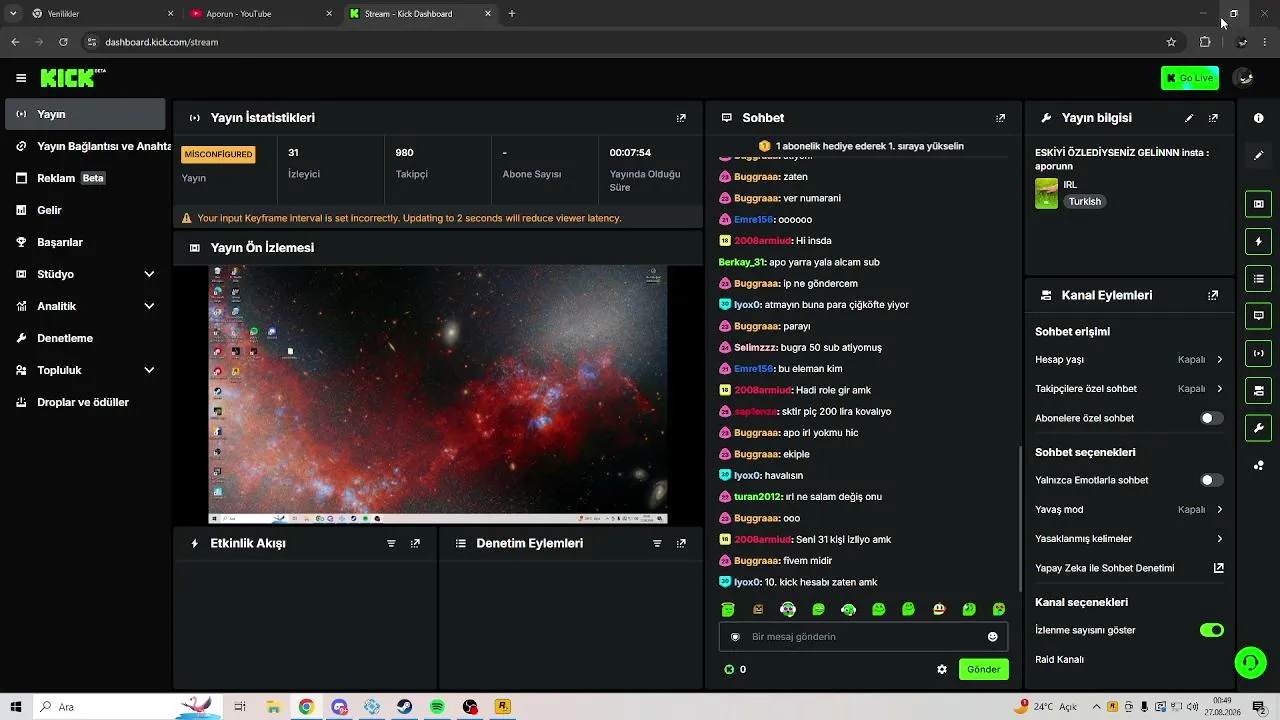Click the Bir mesaj gönderin input field
Image resolution: width=1280 pixels, height=720 pixels.
pyautogui.click(x=863, y=637)
